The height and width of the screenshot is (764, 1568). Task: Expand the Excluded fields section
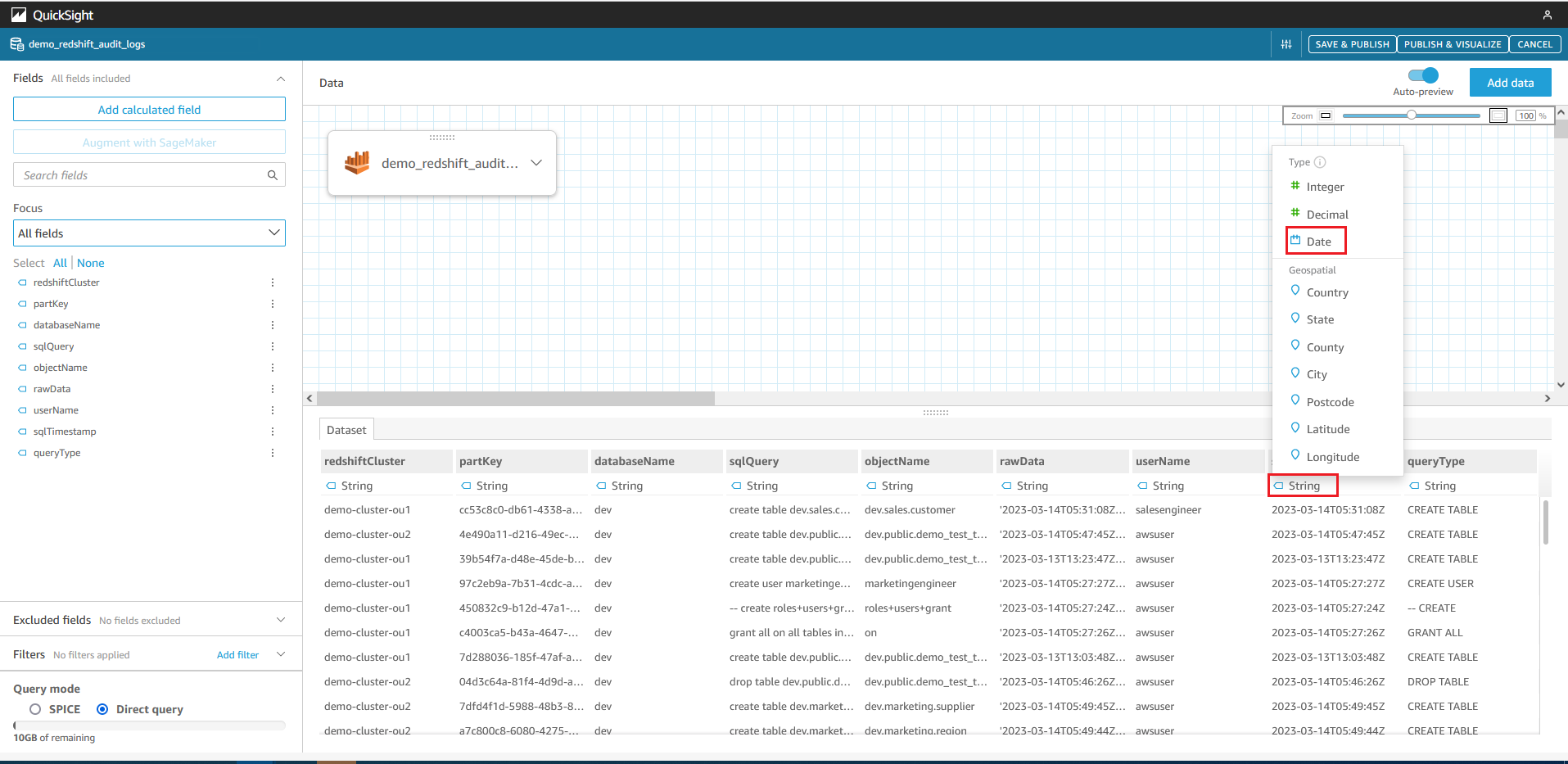[x=281, y=620]
